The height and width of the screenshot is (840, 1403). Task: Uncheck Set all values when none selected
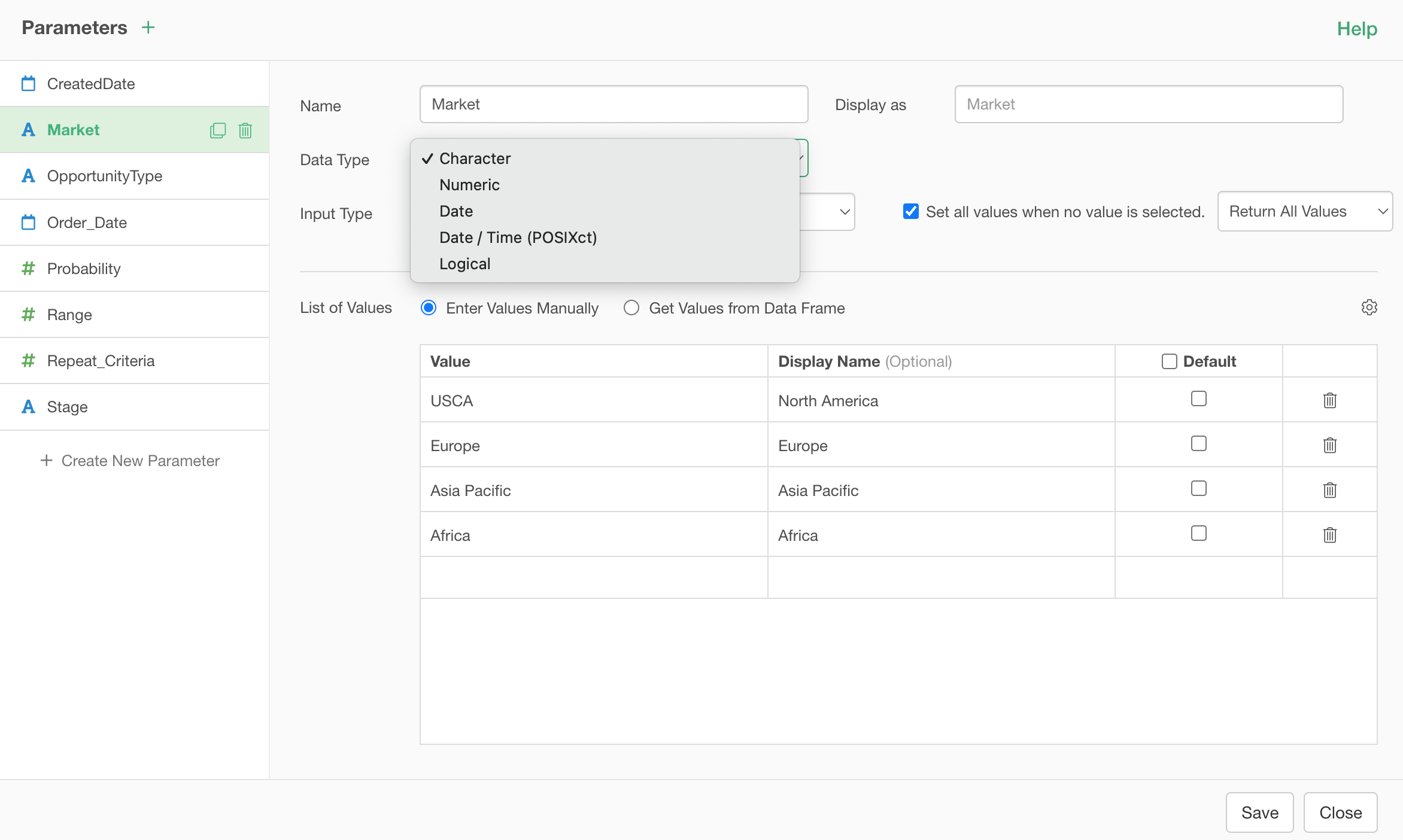tap(910, 211)
